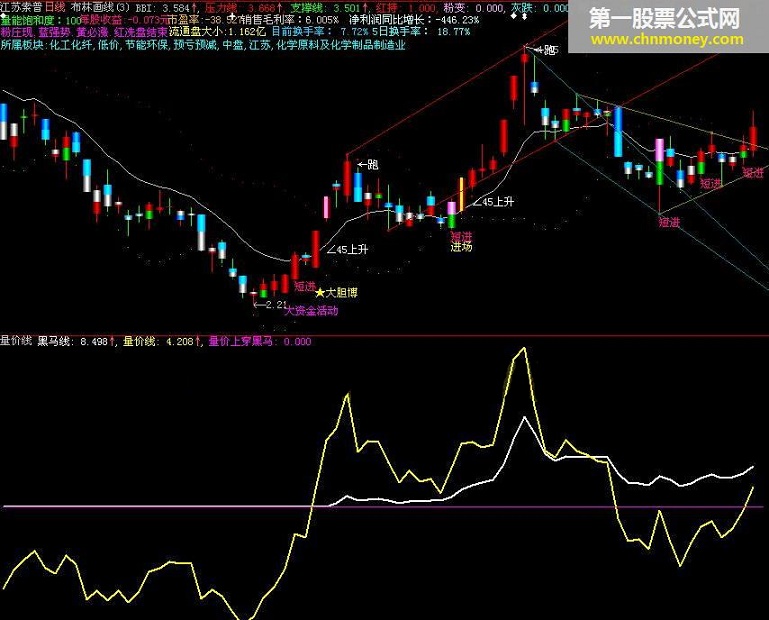Screen dimensions: 769x620
Task: Click the 灰跌 0.000 readout
Action: 539,8
